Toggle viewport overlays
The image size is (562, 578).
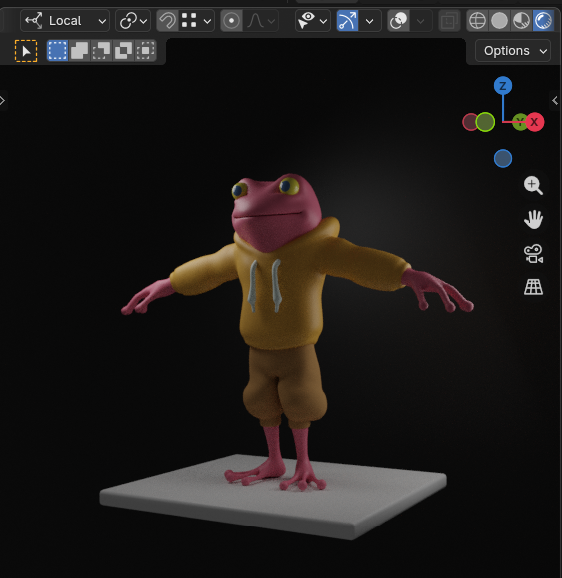coord(398,21)
